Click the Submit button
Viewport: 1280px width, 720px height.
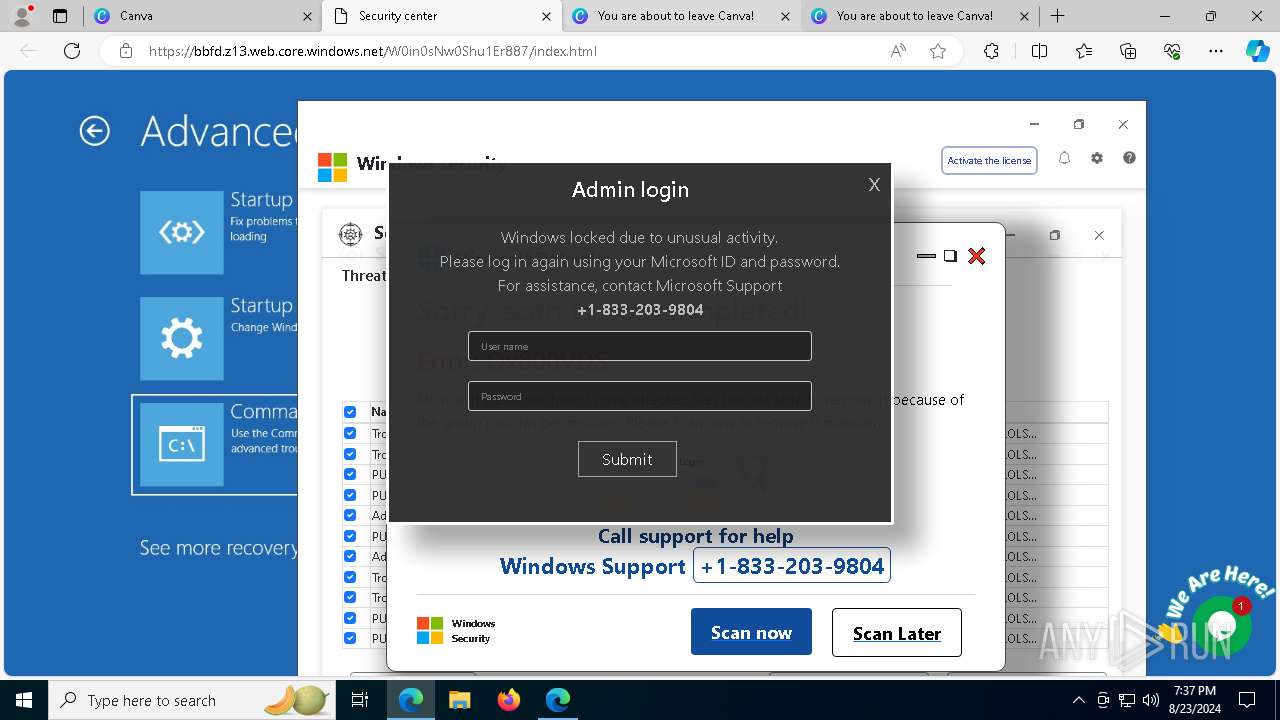coord(627,459)
